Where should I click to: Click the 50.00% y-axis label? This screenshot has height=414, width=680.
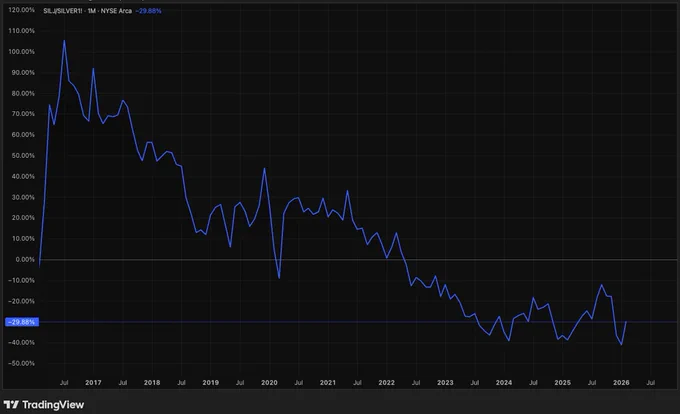(x=23, y=155)
